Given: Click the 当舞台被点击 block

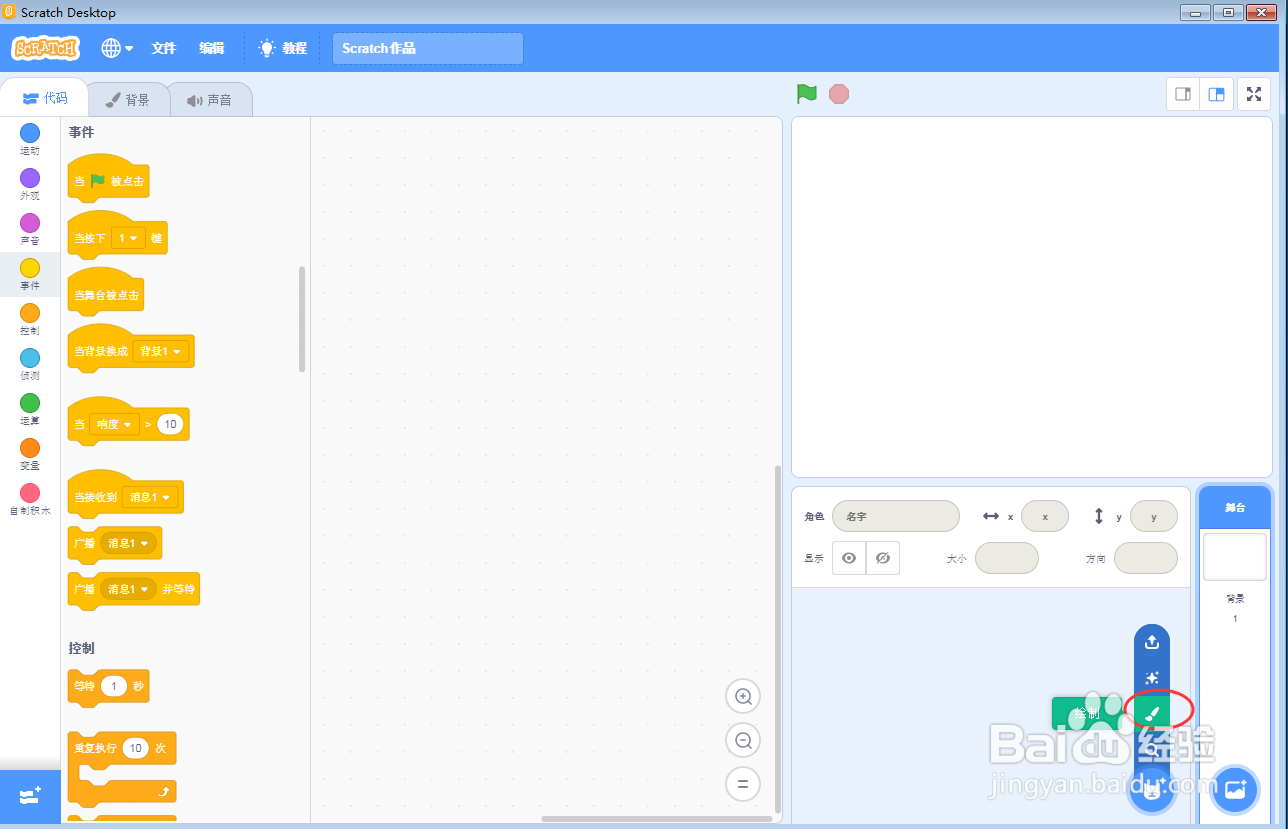Looking at the screenshot, I should pyautogui.click(x=106, y=292).
